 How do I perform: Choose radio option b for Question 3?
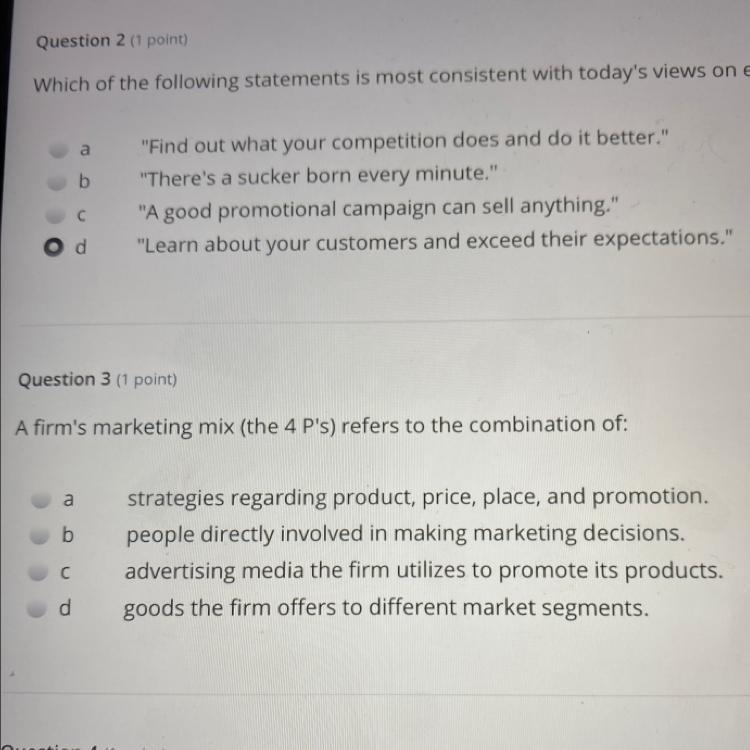click(40, 536)
